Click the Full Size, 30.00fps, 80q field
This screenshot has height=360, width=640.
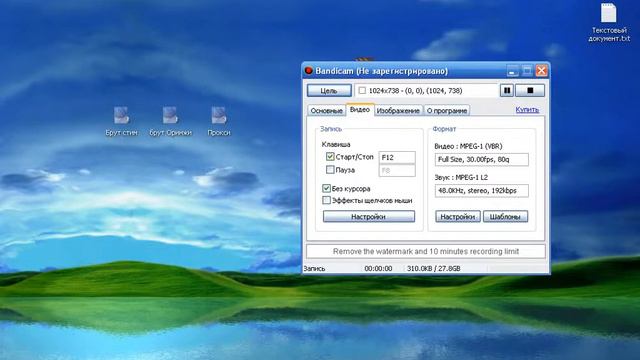tap(482, 159)
